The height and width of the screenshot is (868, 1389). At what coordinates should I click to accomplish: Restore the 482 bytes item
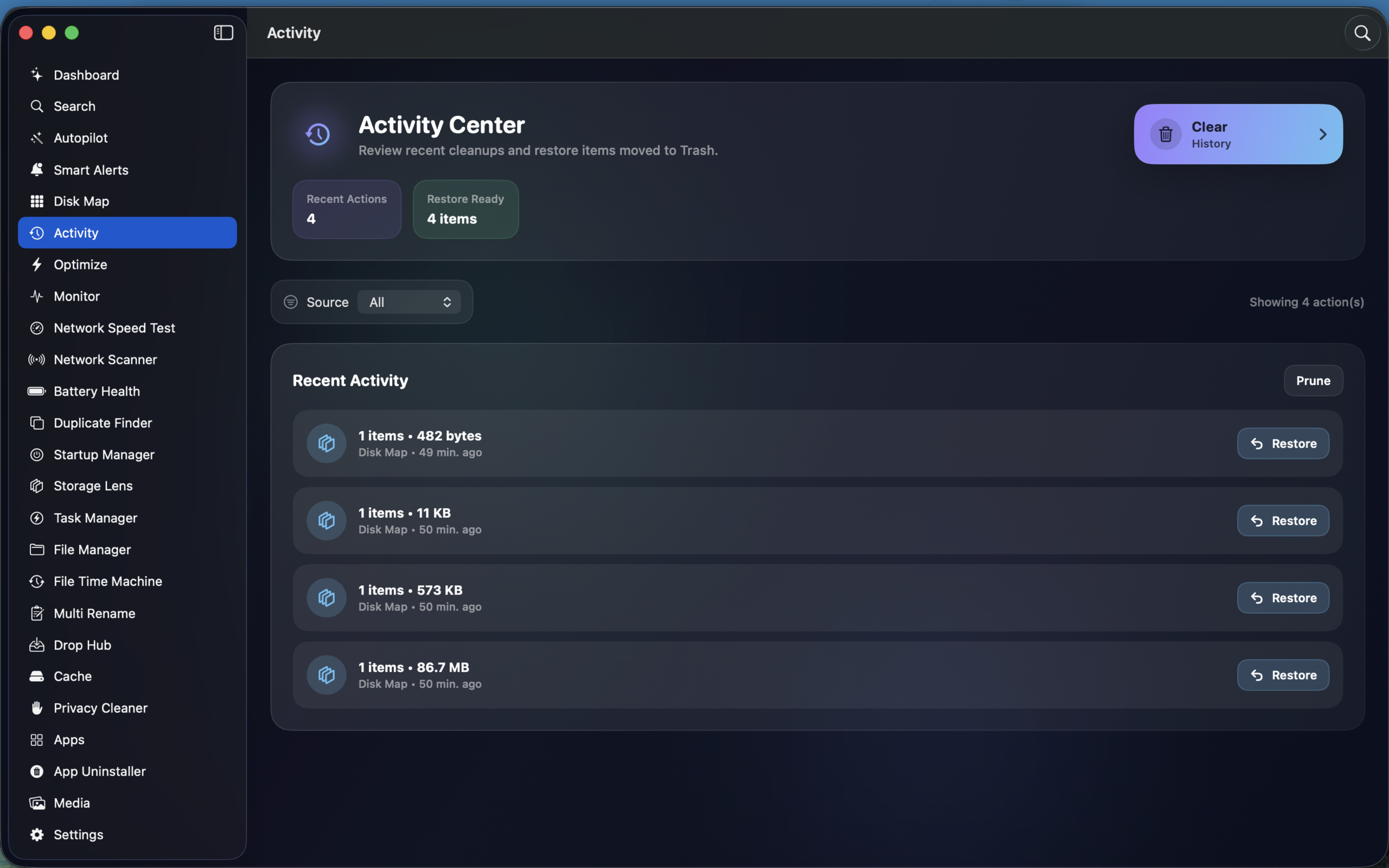(x=1283, y=443)
